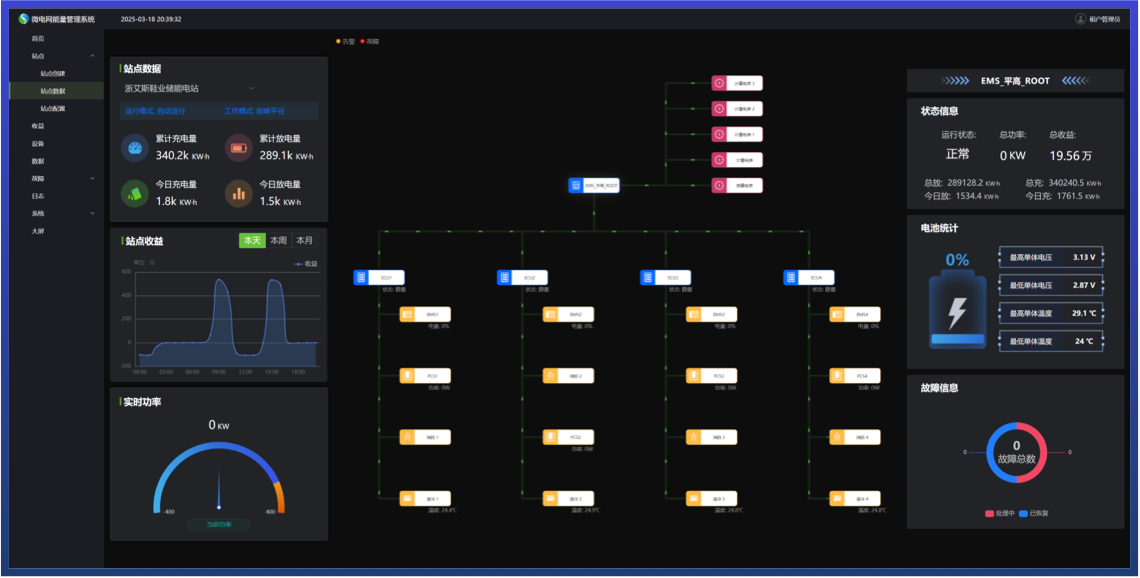The width and height of the screenshot is (1140, 578).
Task: Click the EMS_平高_ROOT node icon
Action: pyautogui.click(x=576, y=185)
